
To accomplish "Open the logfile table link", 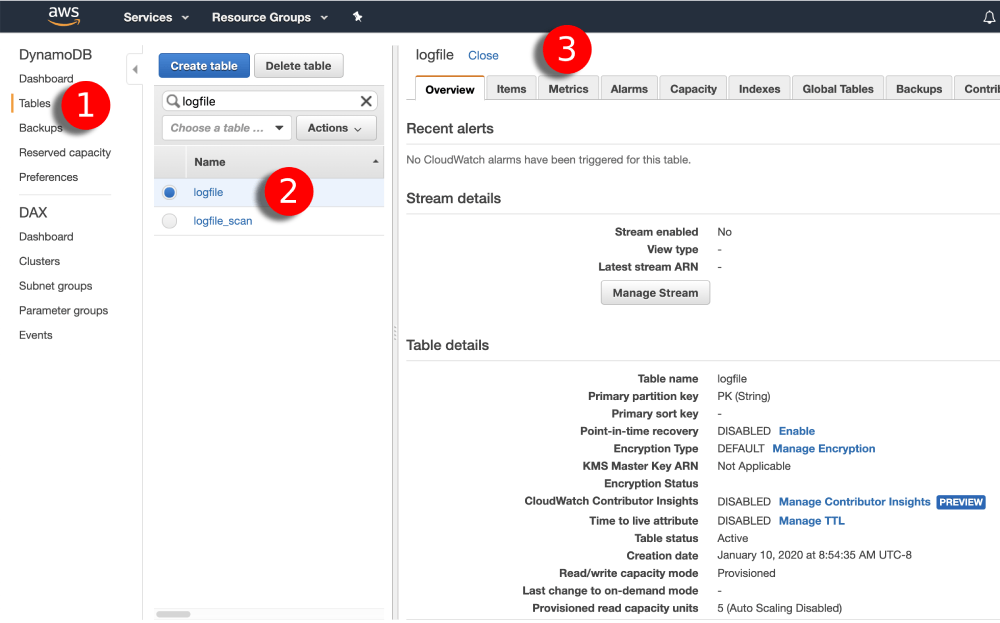I will [209, 192].
